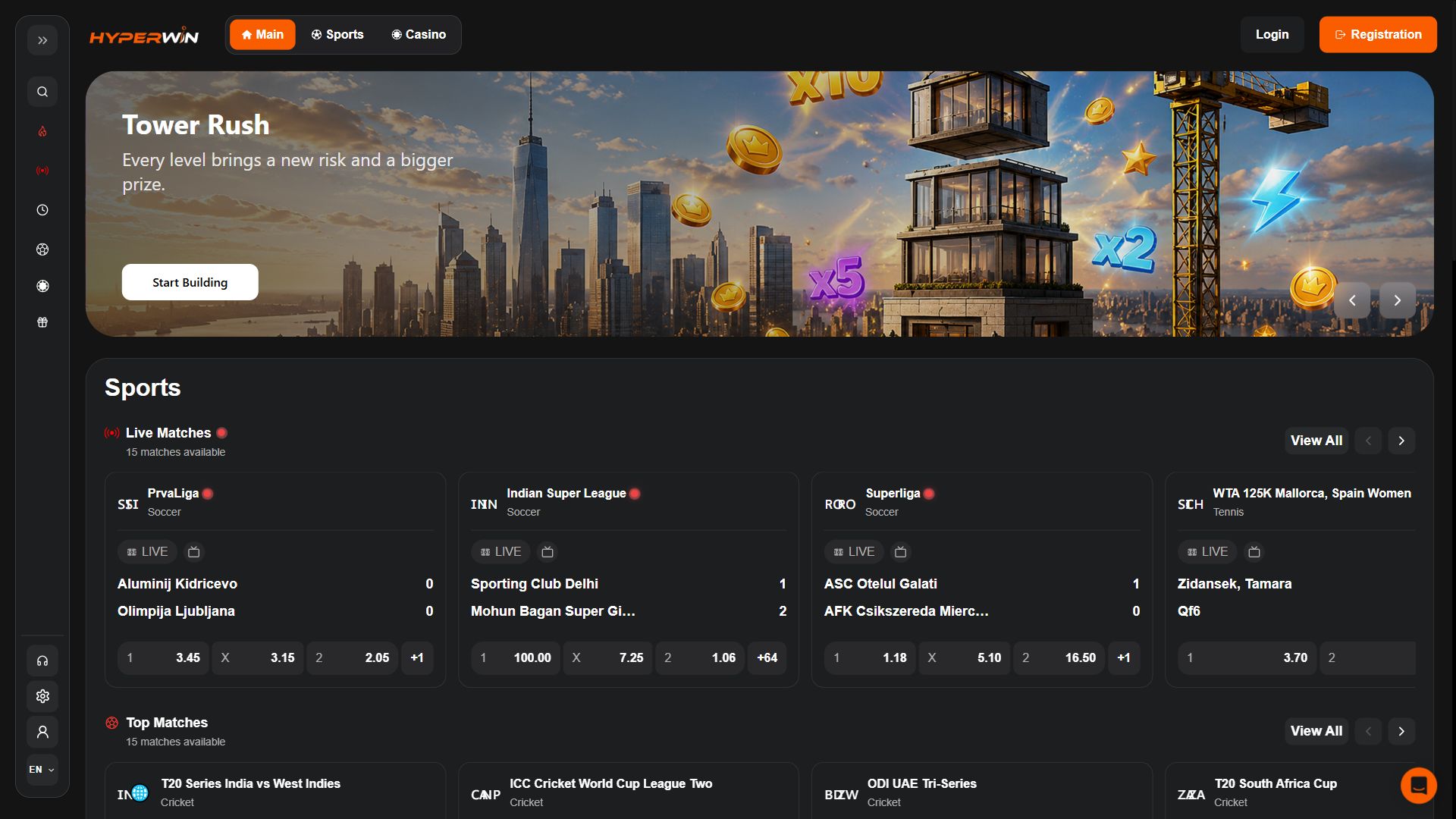The image size is (1456, 819).
Task: Open the user profile sidebar icon
Action: coord(42,732)
